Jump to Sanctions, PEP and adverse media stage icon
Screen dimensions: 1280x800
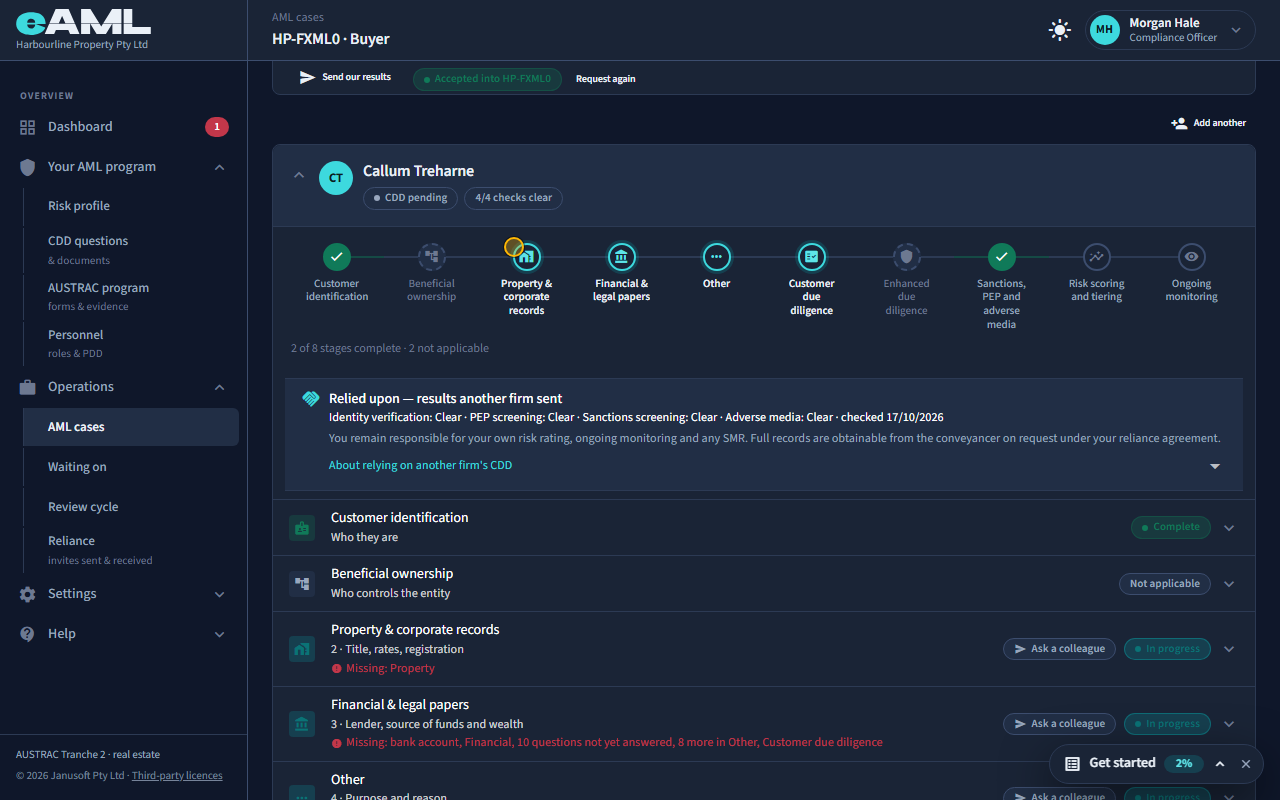click(1002, 257)
